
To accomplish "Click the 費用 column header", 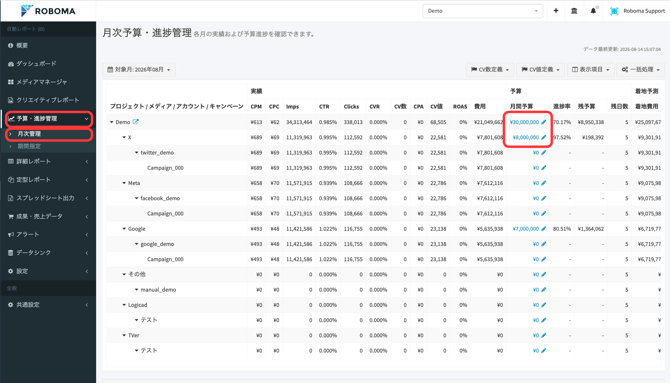I will coord(480,106).
